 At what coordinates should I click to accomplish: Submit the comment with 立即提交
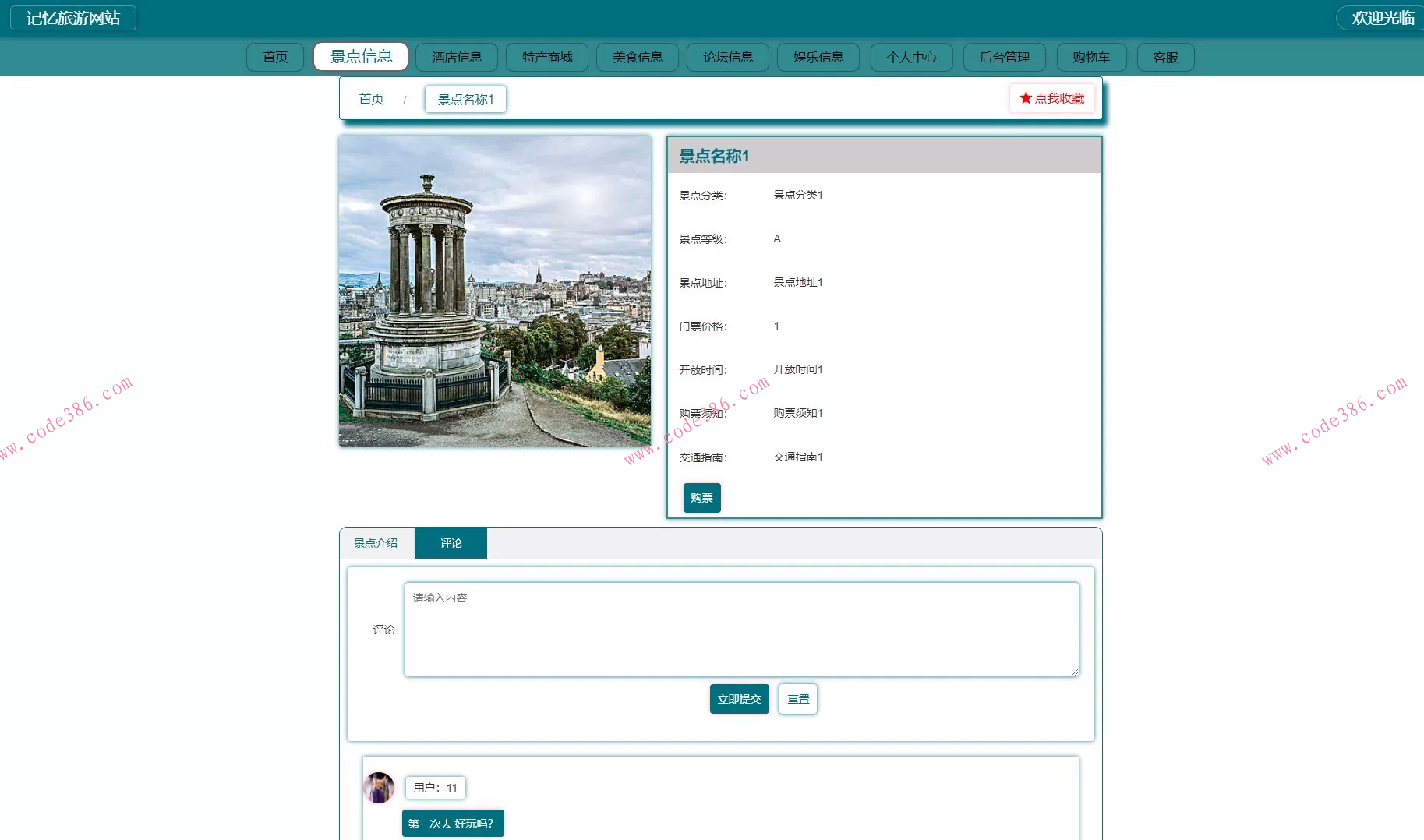click(739, 699)
